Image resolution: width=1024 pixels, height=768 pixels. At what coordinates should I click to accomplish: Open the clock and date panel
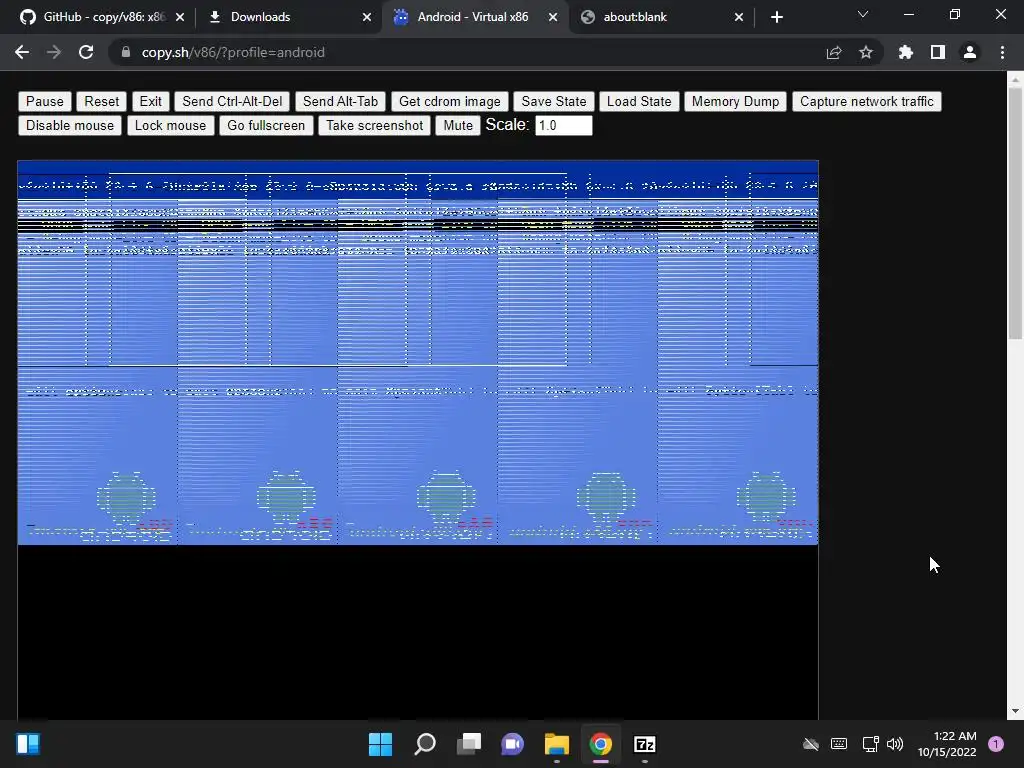click(947, 744)
